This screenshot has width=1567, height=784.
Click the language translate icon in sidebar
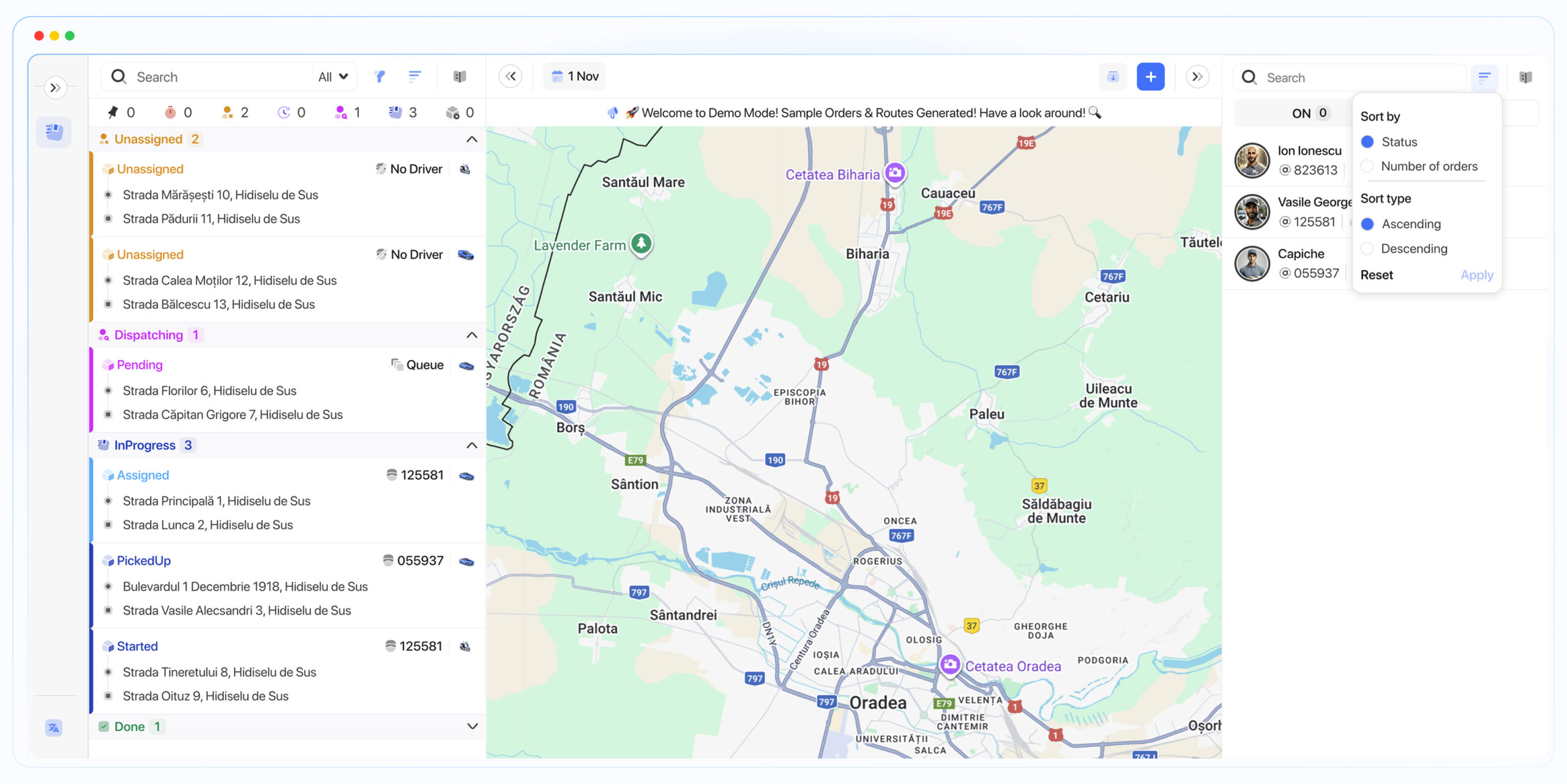click(x=54, y=728)
